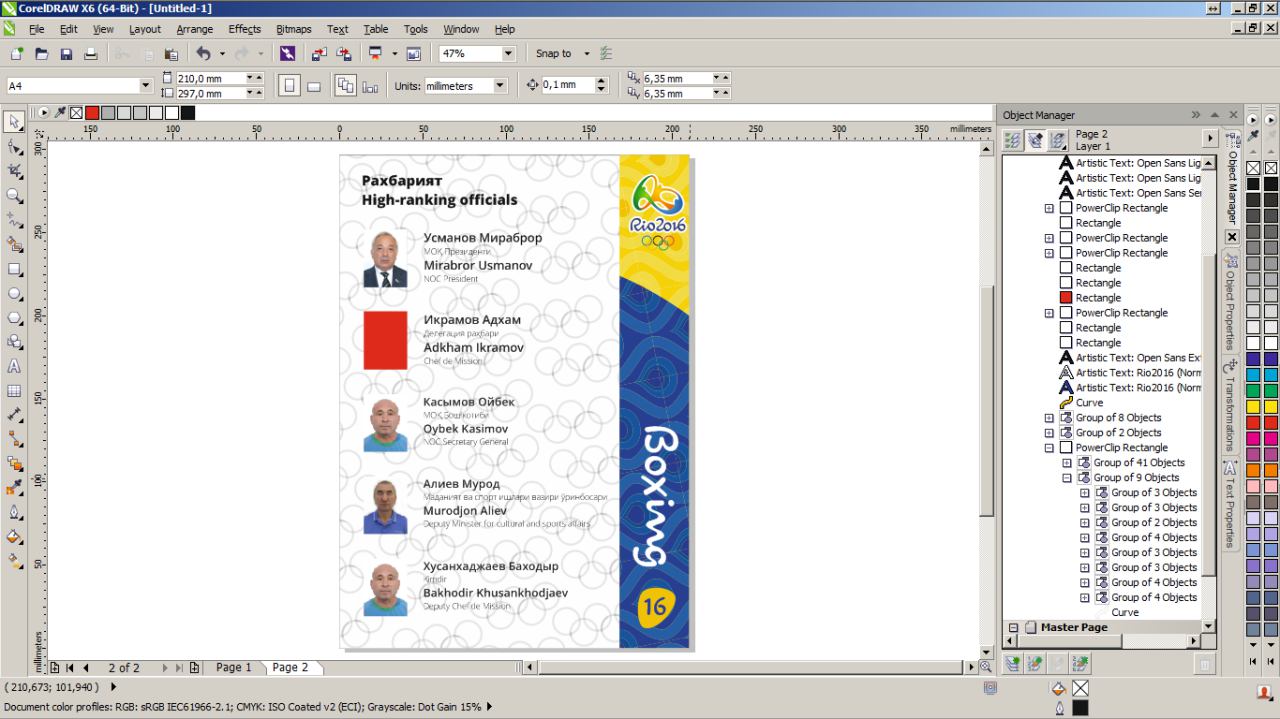The height and width of the screenshot is (719, 1280).
Task: Click the nudge distance 0,1 mm field
Action: tap(566, 86)
